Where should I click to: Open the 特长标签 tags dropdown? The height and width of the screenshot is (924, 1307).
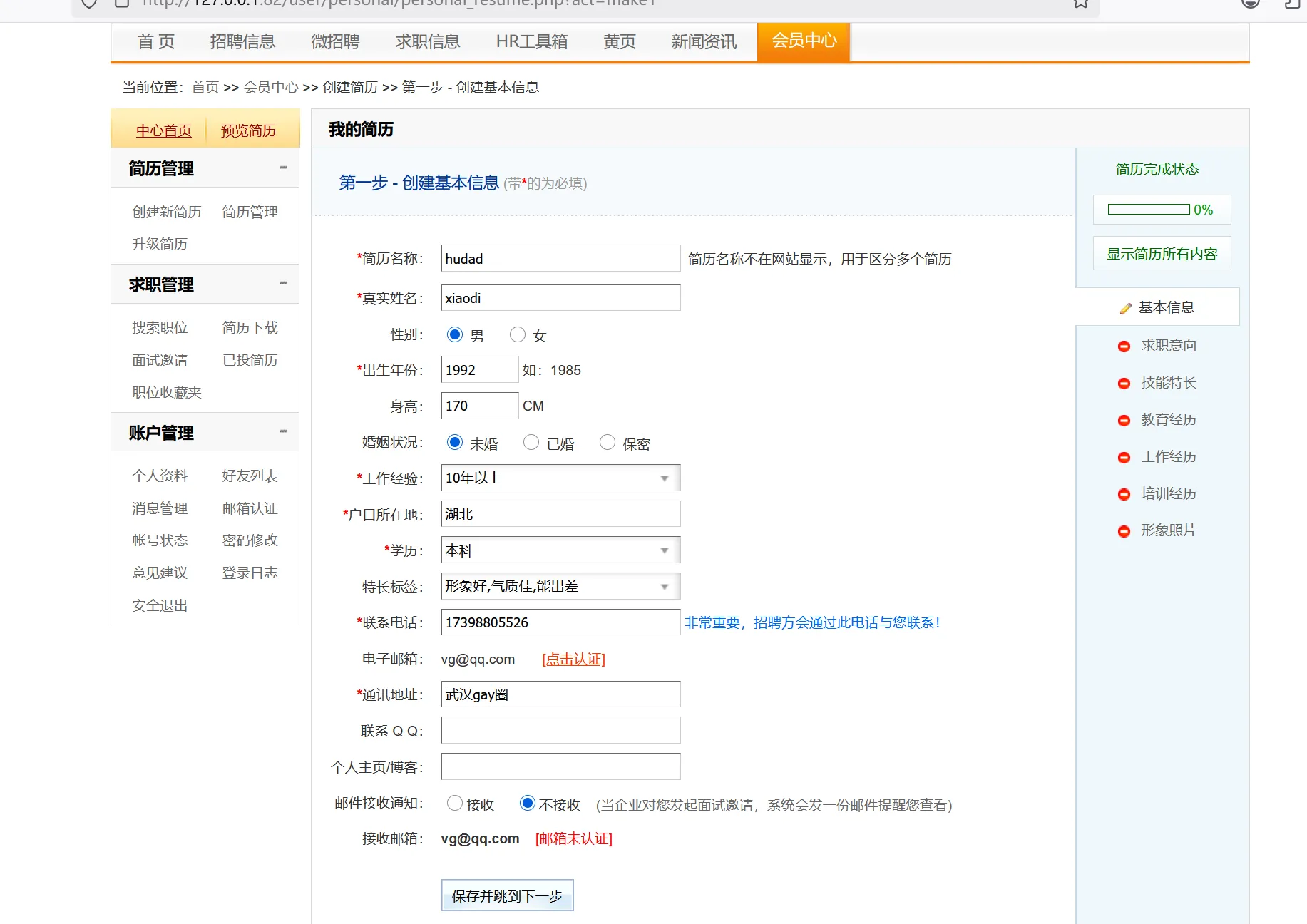click(x=560, y=587)
